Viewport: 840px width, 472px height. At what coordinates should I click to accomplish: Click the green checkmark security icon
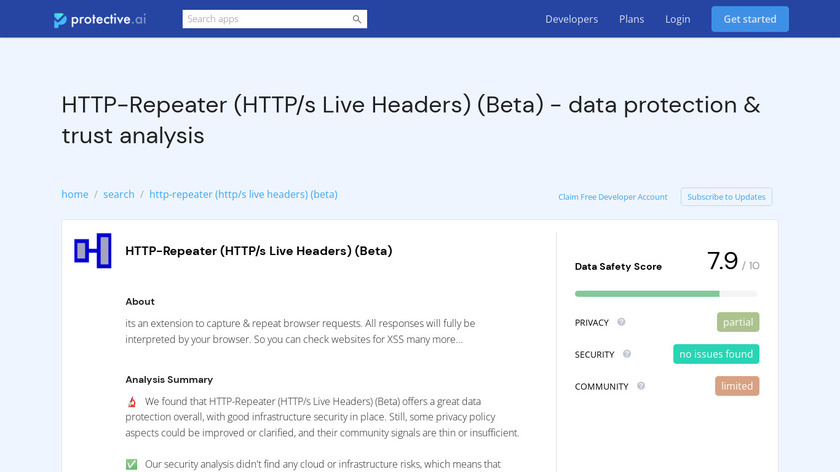(131, 464)
